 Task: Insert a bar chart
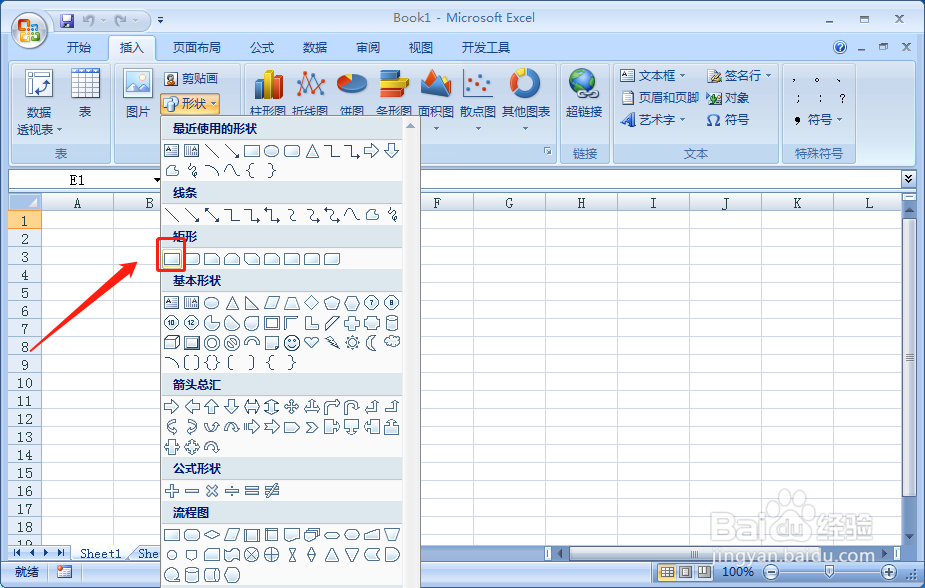[x=393, y=93]
